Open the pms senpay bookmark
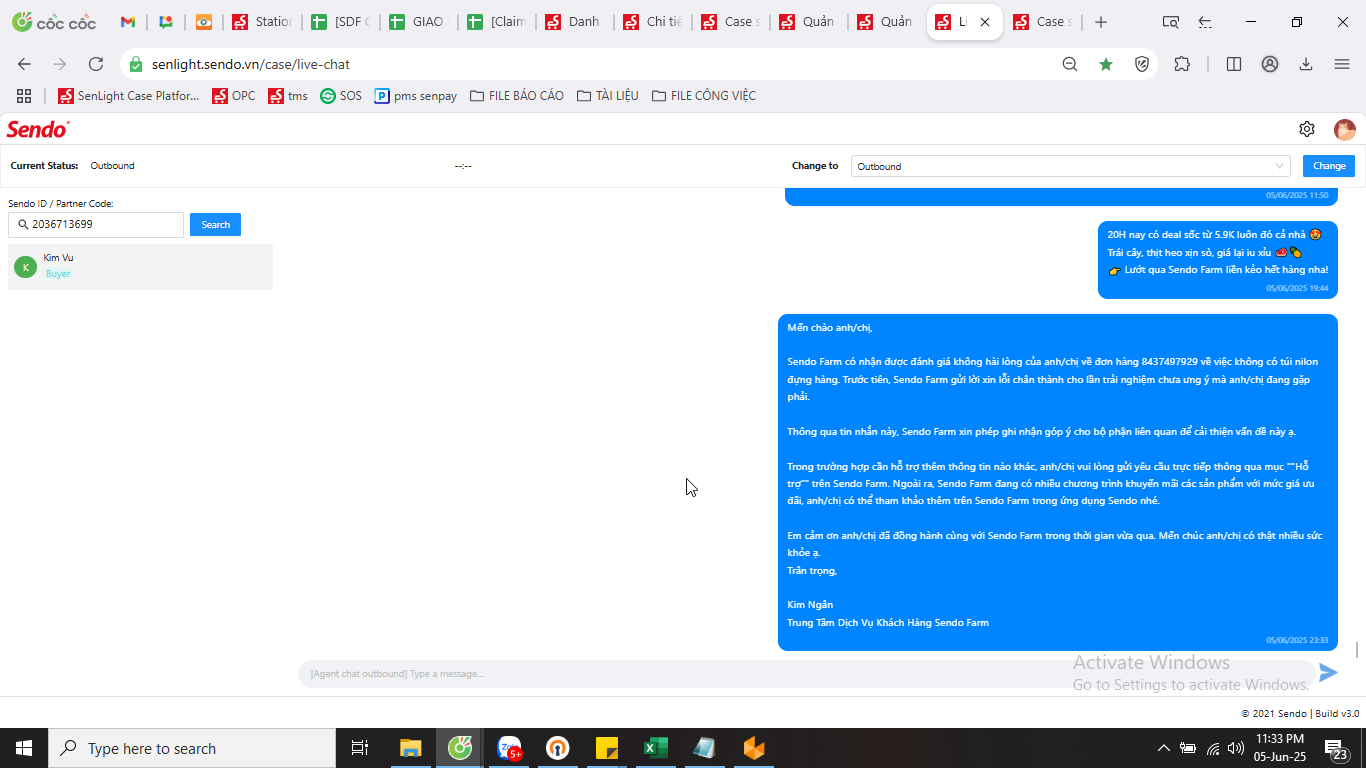The width and height of the screenshot is (1366, 768). [416, 96]
